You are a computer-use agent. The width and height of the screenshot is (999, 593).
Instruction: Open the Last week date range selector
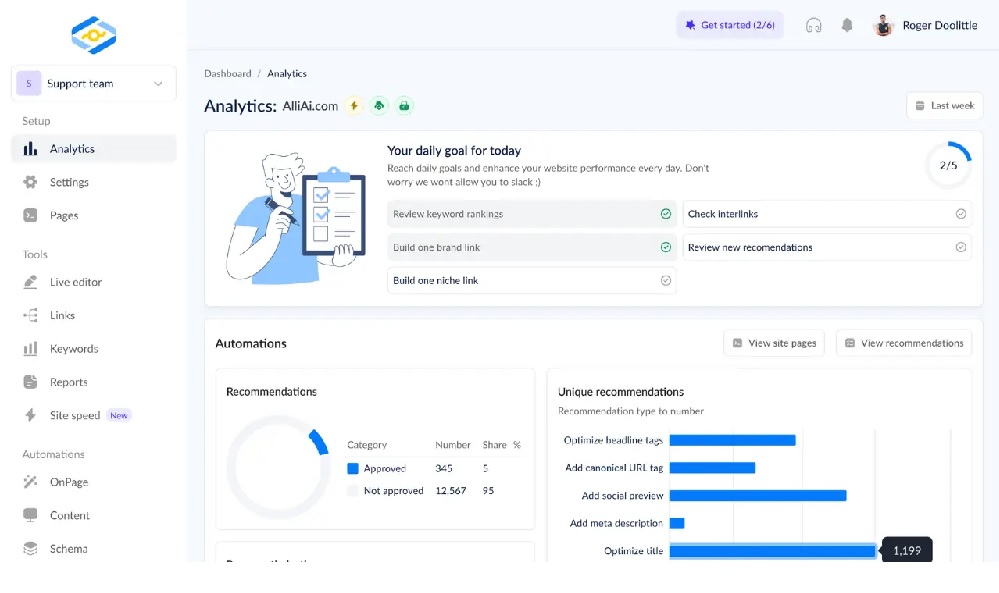pos(944,106)
